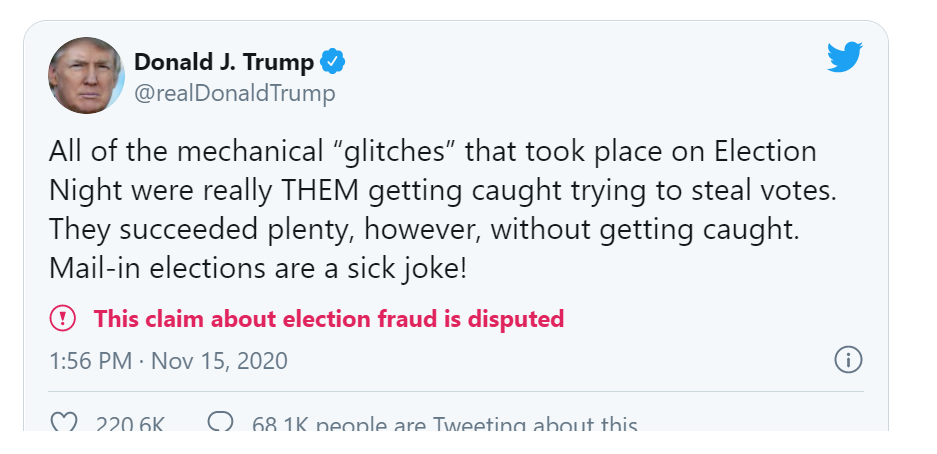Like the tweet with heart icon
This screenshot has height=454, width=937.
point(64,425)
